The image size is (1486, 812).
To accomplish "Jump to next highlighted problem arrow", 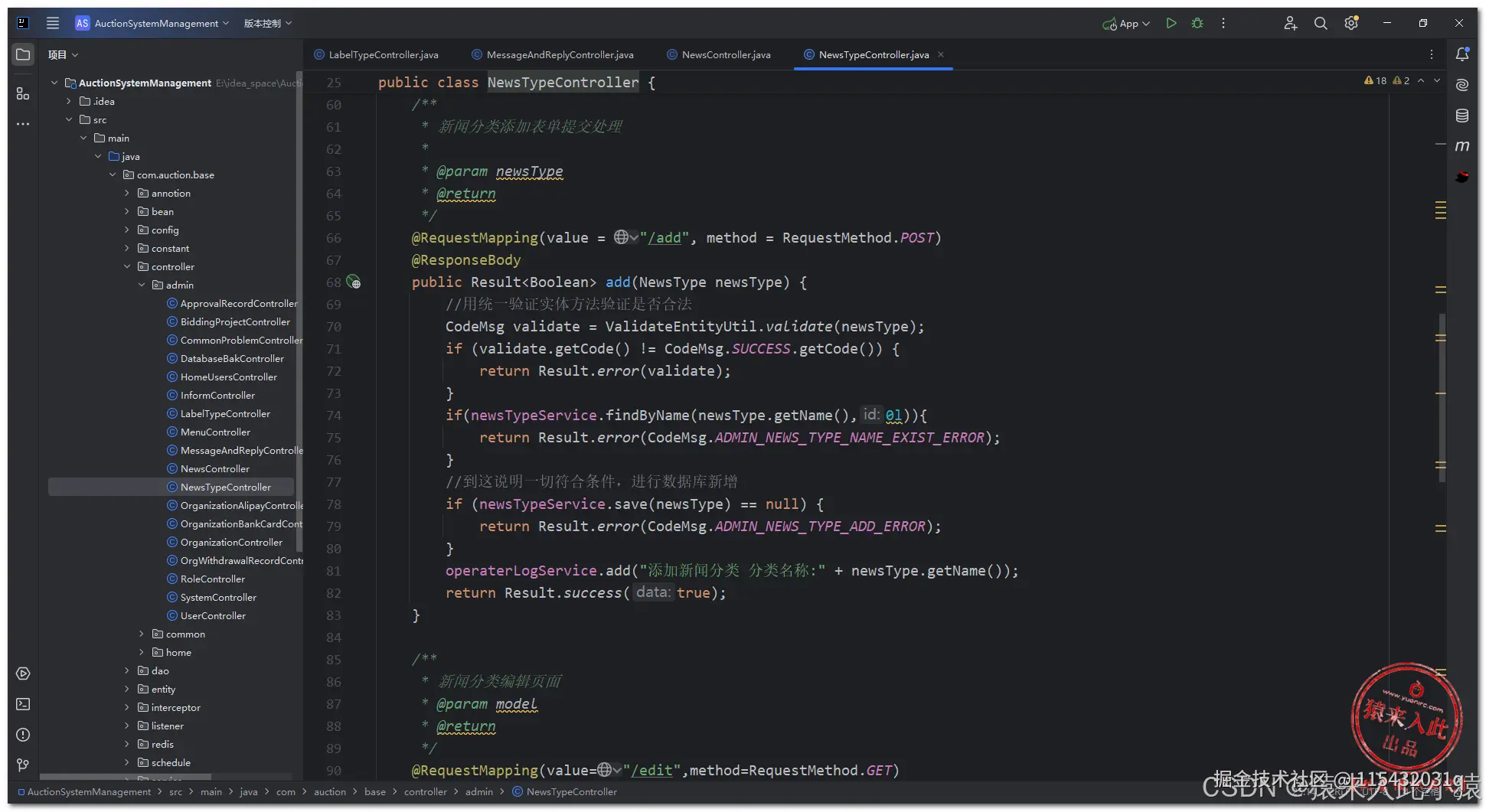I will [1437, 80].
